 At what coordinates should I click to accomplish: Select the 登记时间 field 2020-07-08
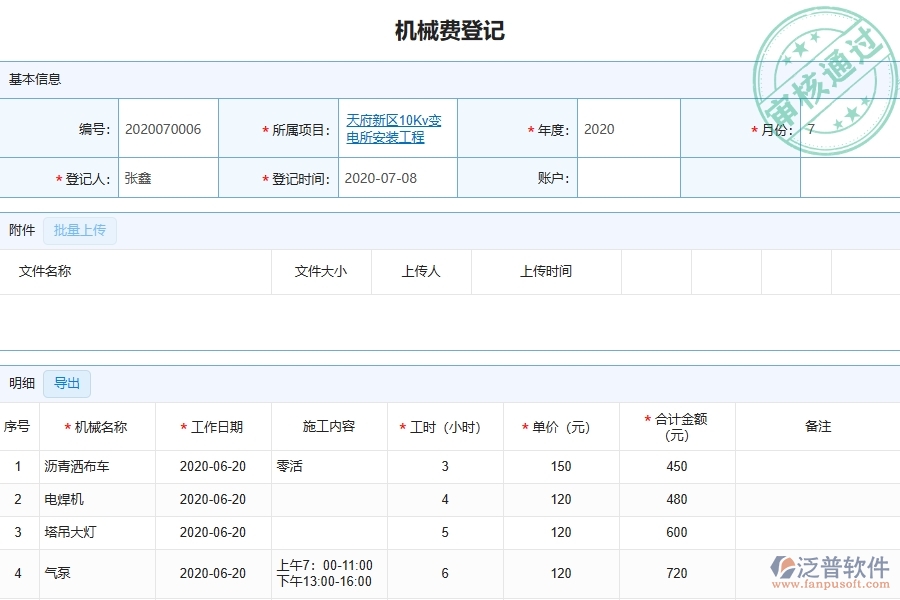pyautogui.click(x=380, y=179)
